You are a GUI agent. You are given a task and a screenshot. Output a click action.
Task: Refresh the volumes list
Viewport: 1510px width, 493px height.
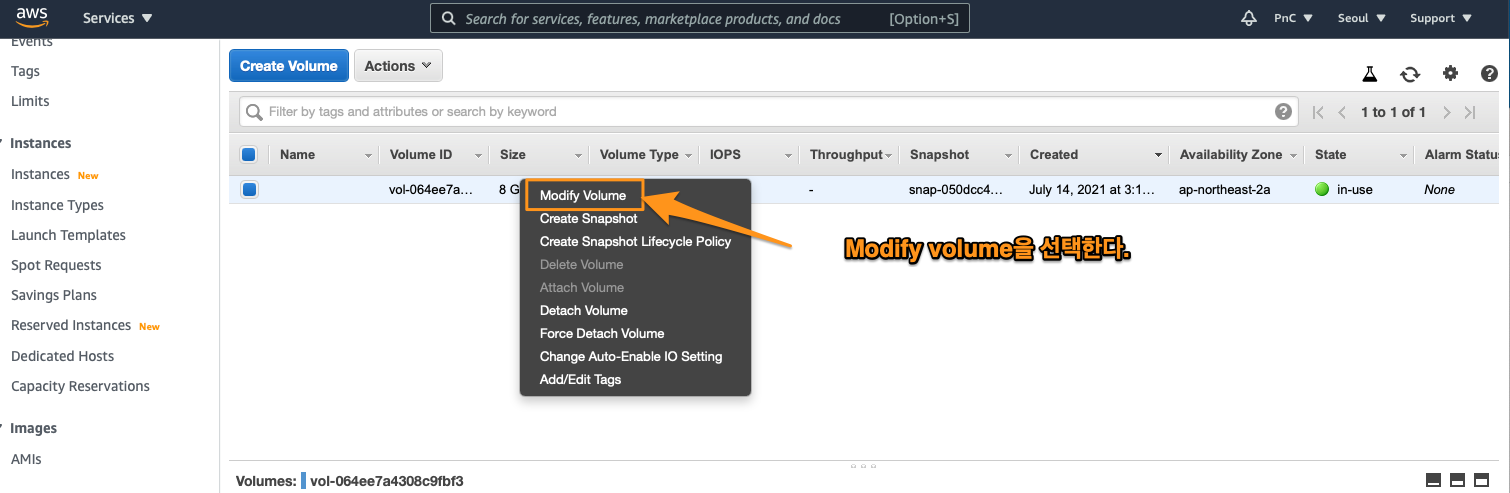1409,74
